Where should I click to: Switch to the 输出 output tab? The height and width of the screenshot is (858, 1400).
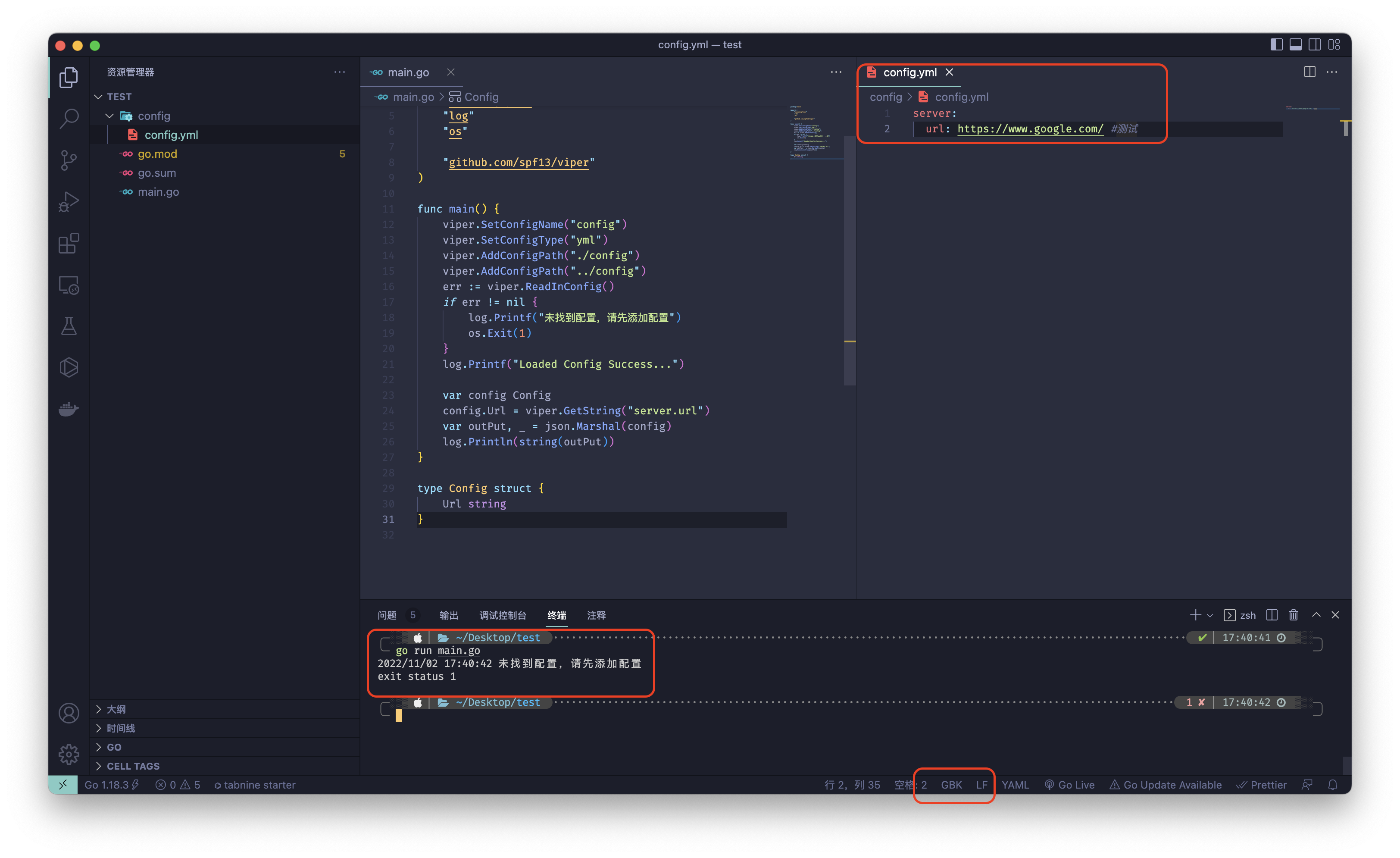[449, 615]
